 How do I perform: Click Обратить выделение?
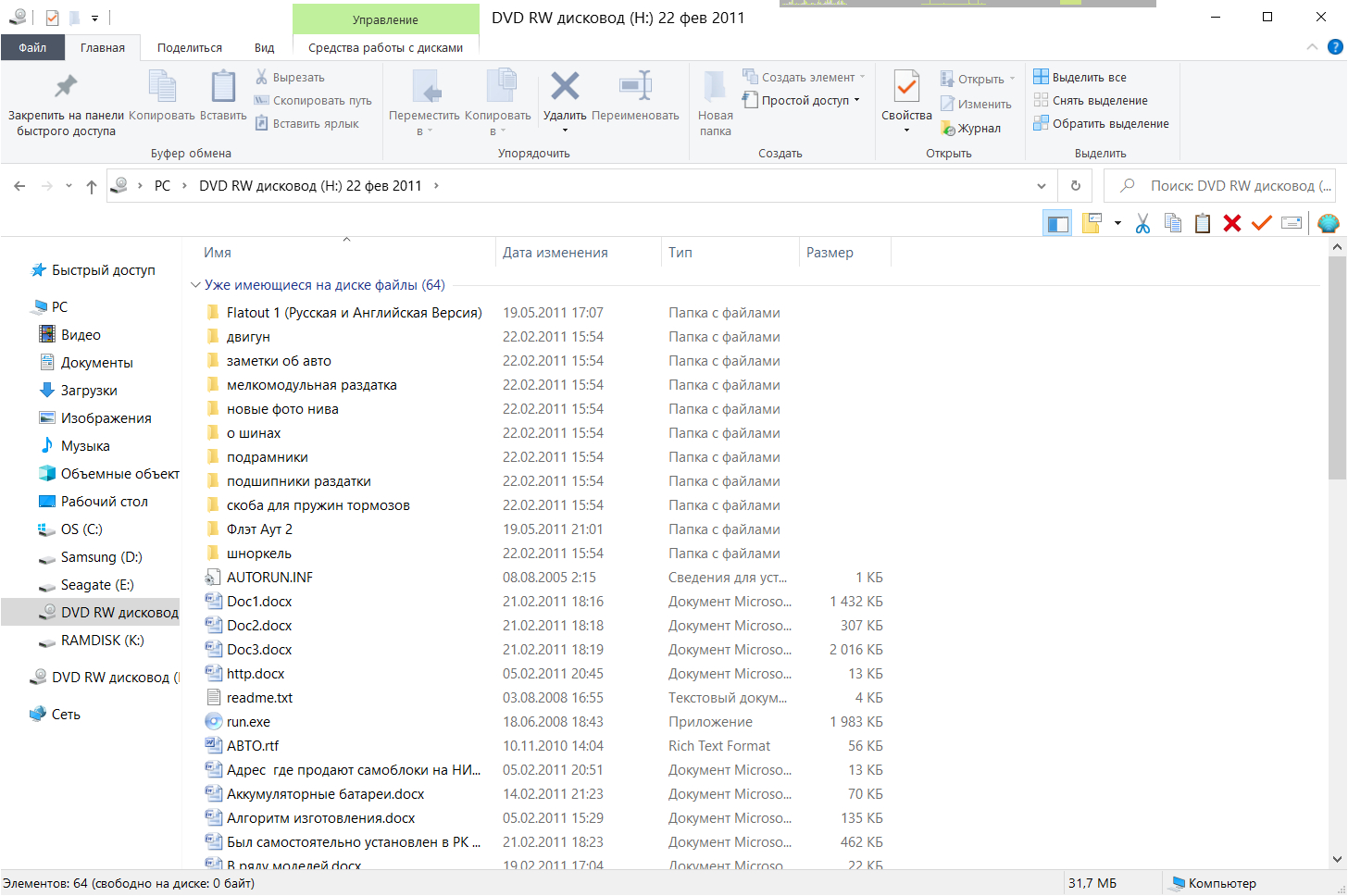[1101, 124]
